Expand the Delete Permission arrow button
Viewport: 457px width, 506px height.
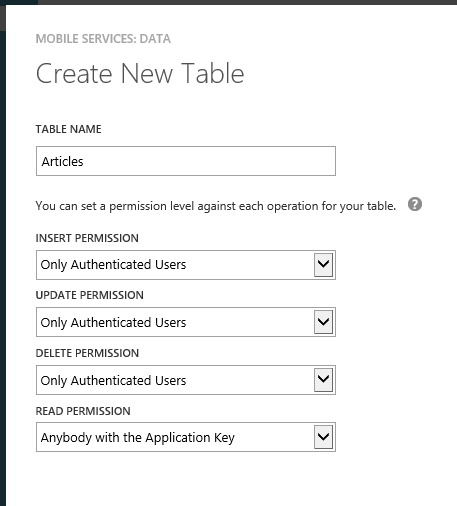point(323,380)
